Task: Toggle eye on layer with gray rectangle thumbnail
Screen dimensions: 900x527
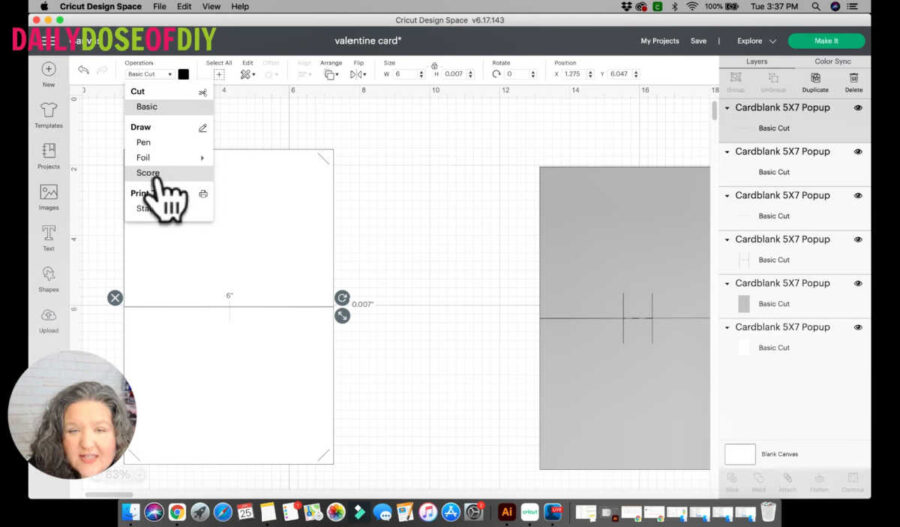Action: [858, 284]
